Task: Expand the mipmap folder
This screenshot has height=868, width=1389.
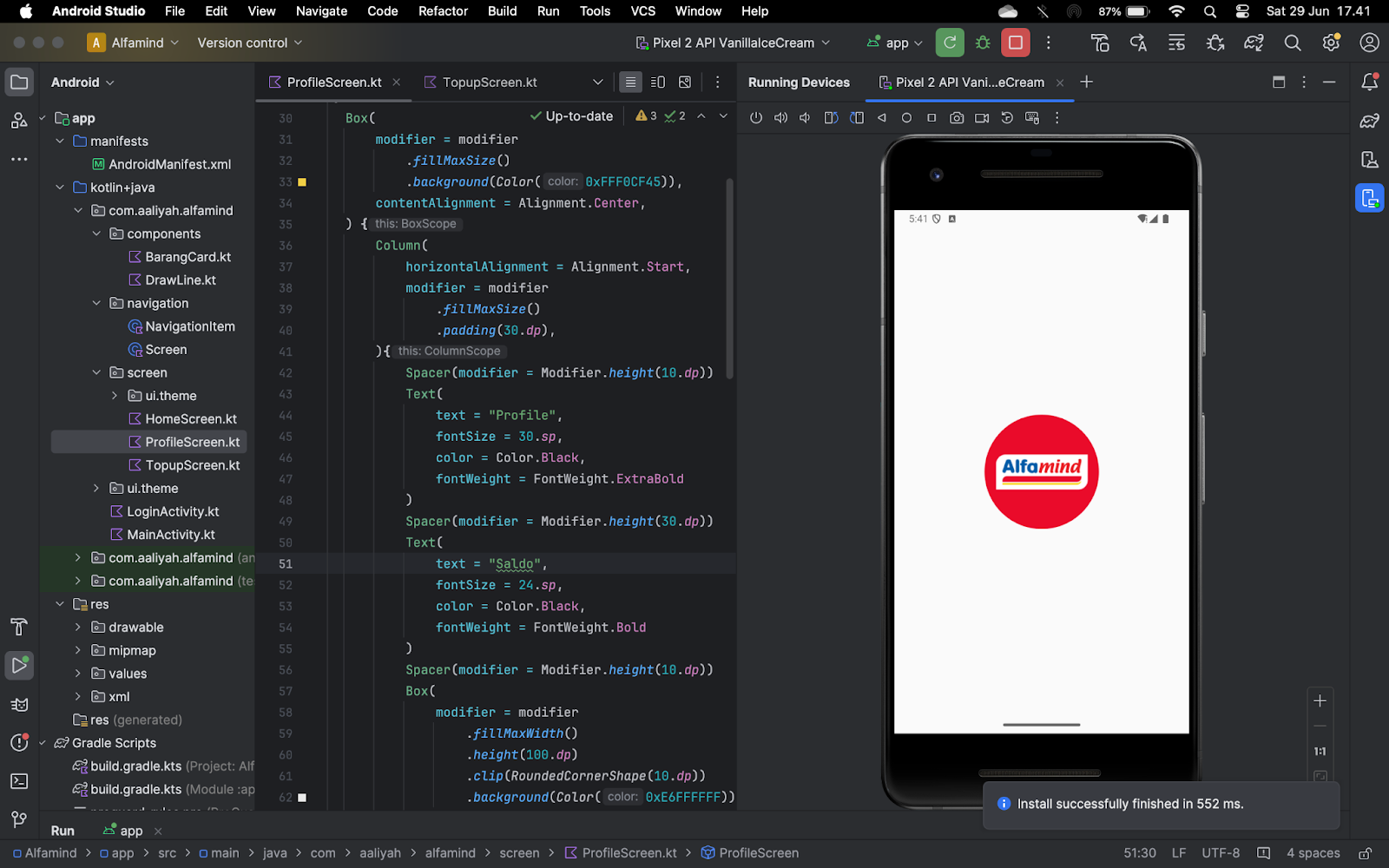Action: click(x=78, y=651)
